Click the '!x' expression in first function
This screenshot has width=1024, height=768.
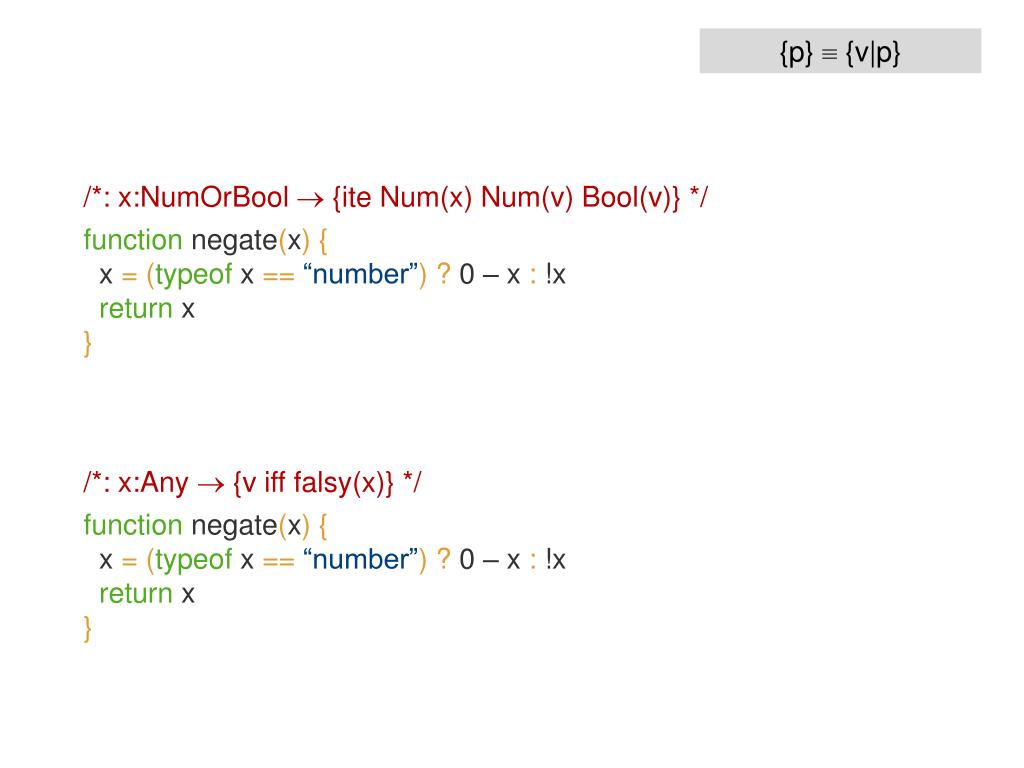[x=556, y=274]
